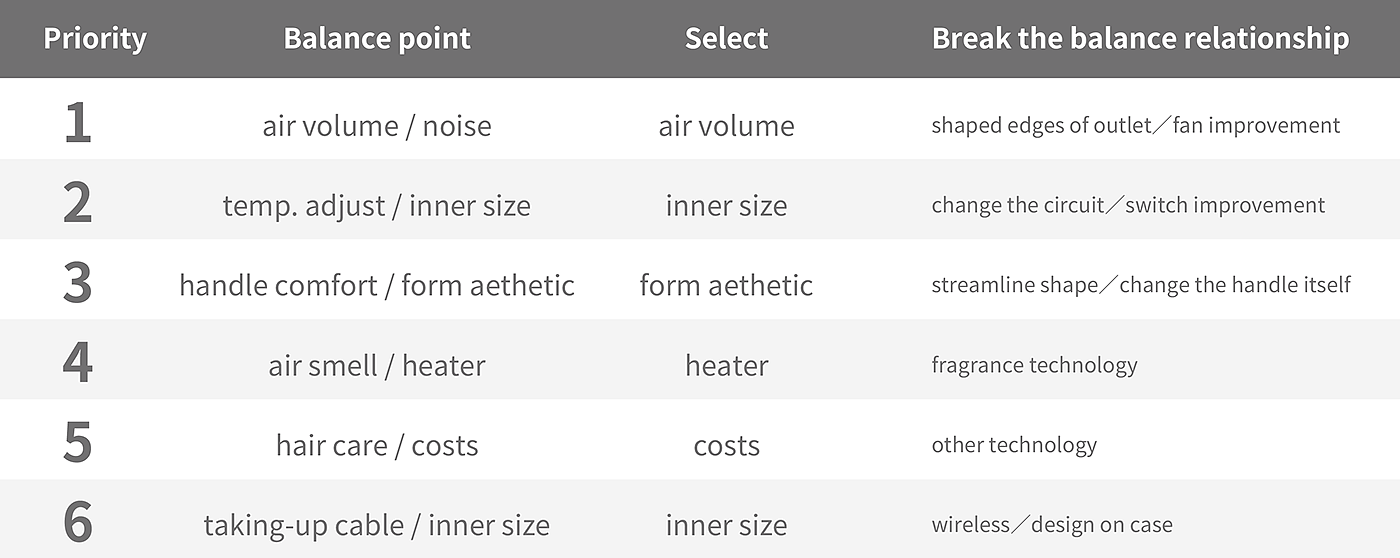Select priority number 2
The height and width of the screenshot is (558, 1400).
pos(77,205)
